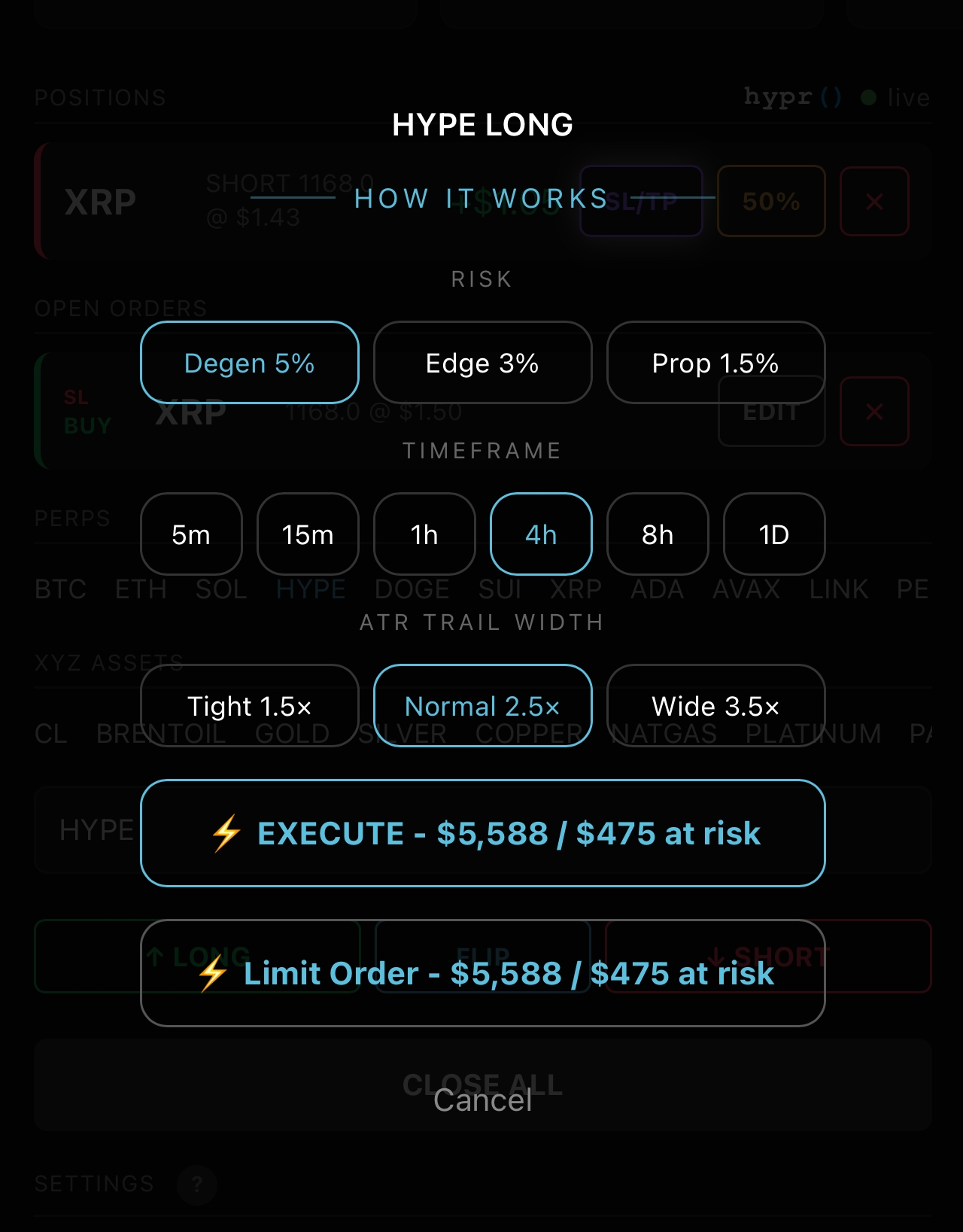The height and width of the screenshot is (1232, 963).
Task: Open the HOW IT WORKS link
Action: tap(481, 199)
